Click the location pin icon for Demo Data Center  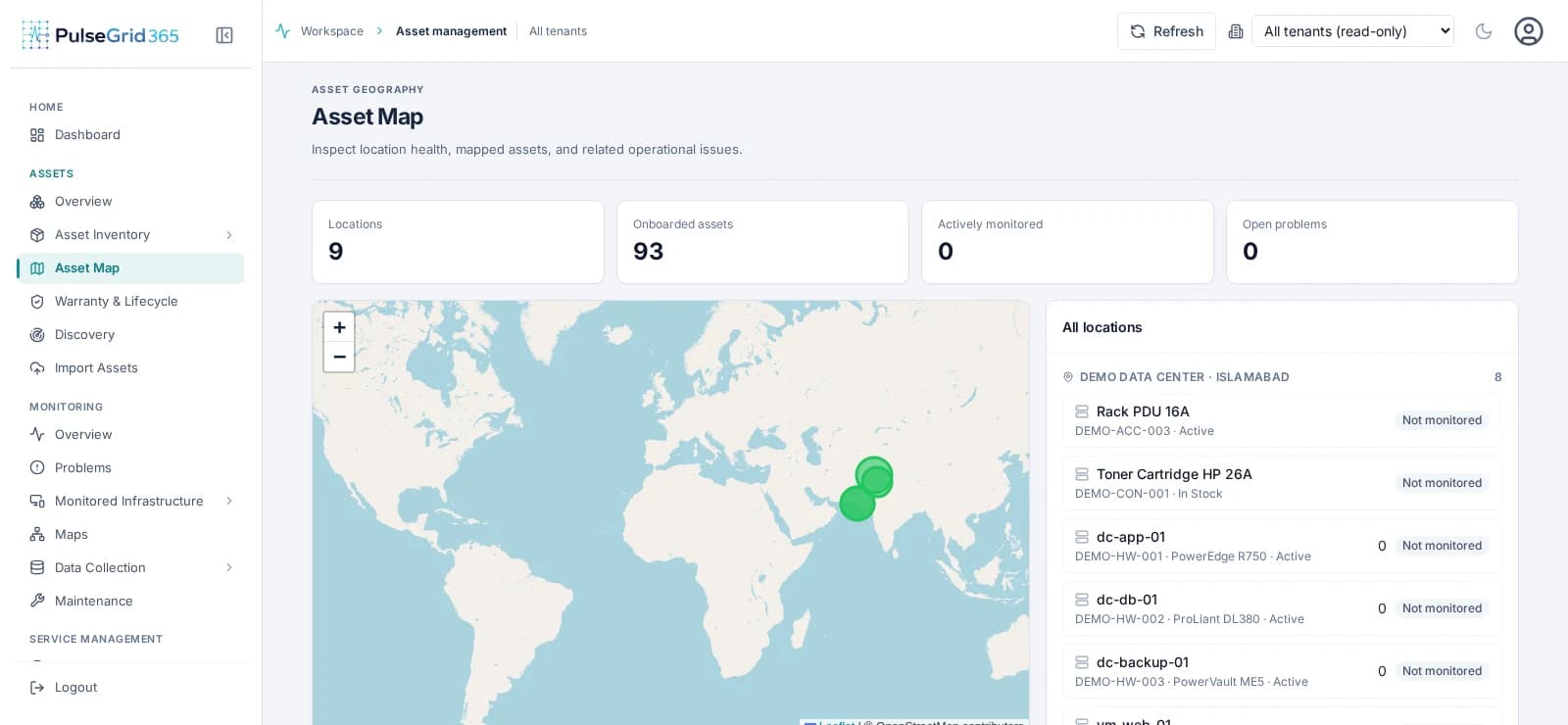tap(1068, 377)
